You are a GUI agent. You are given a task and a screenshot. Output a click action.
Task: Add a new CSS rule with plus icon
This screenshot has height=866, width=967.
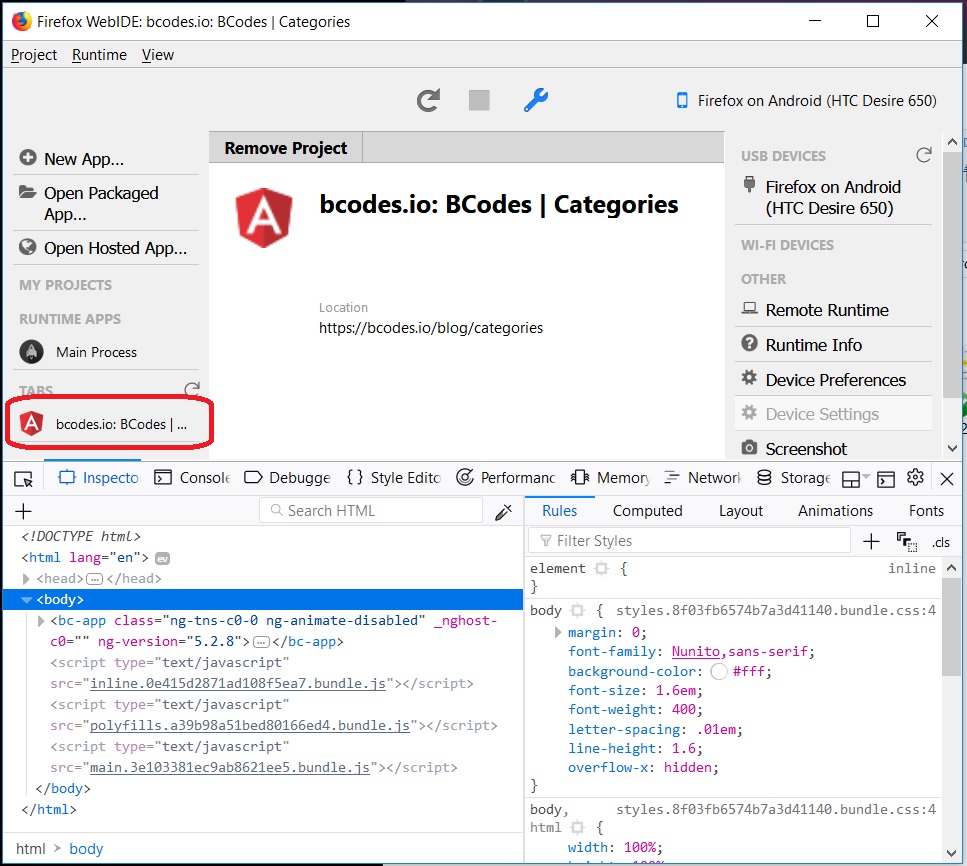pyautogui.click(x=871, y=542)
